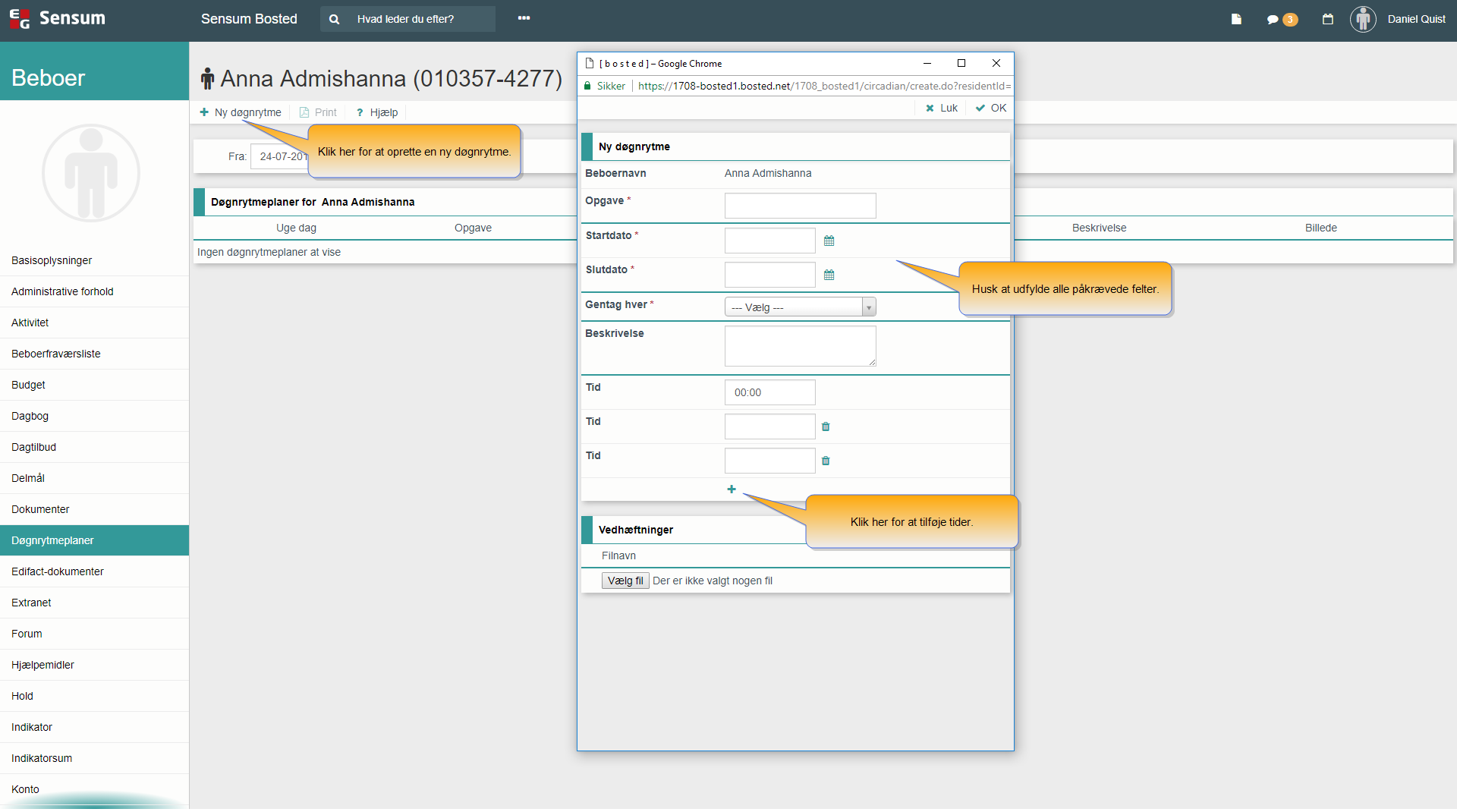Open the Gentag hver dropdown
Image resolution: width=1457 pixels, height=812 pixels.
point(800,307)
